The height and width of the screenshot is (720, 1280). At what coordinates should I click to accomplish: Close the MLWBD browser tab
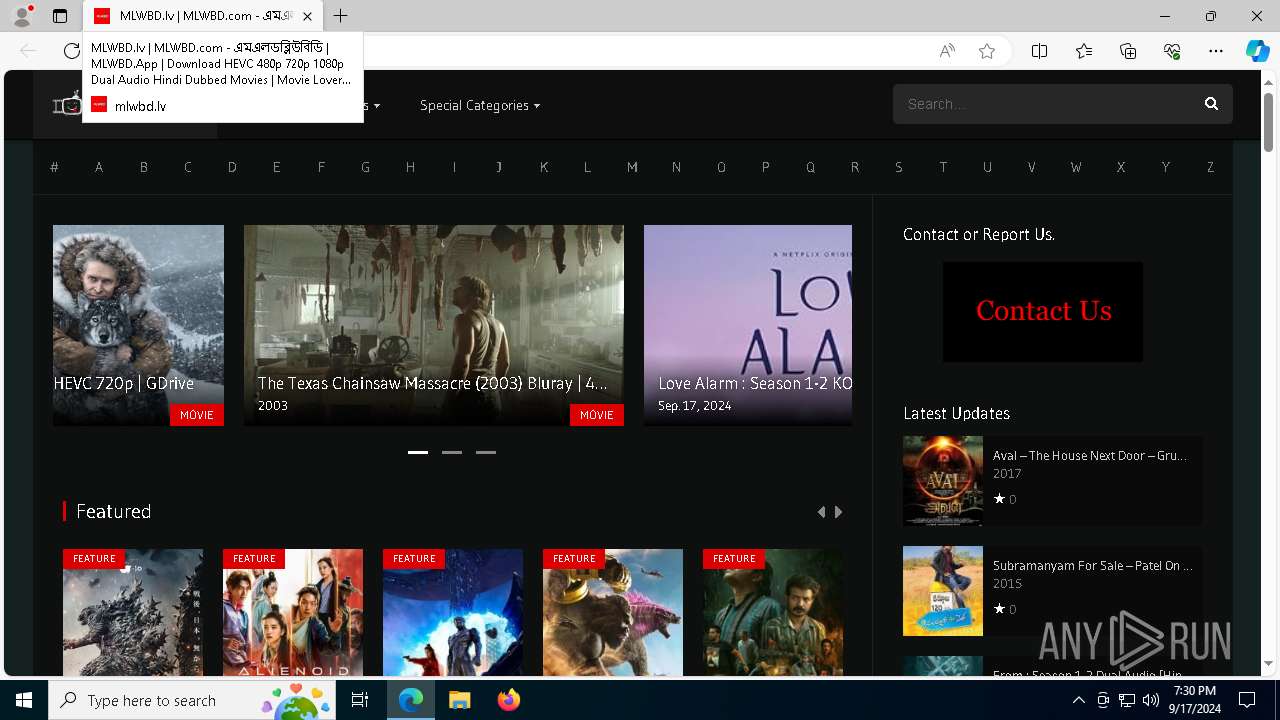tap(307, 16)
